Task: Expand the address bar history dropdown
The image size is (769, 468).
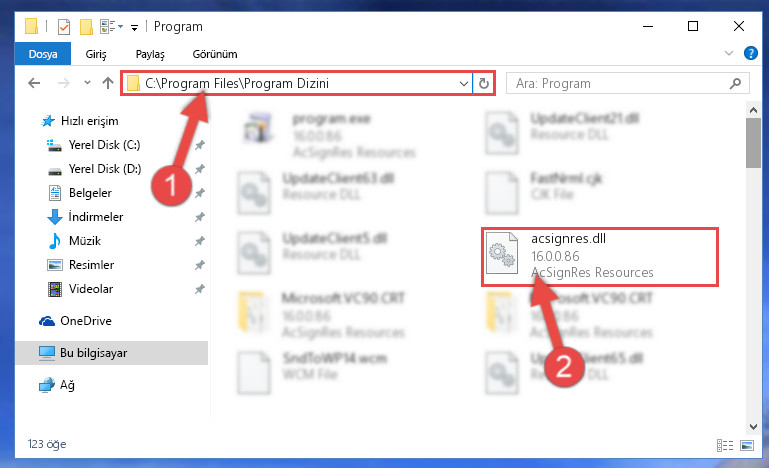Action: [x=463, y=83]
